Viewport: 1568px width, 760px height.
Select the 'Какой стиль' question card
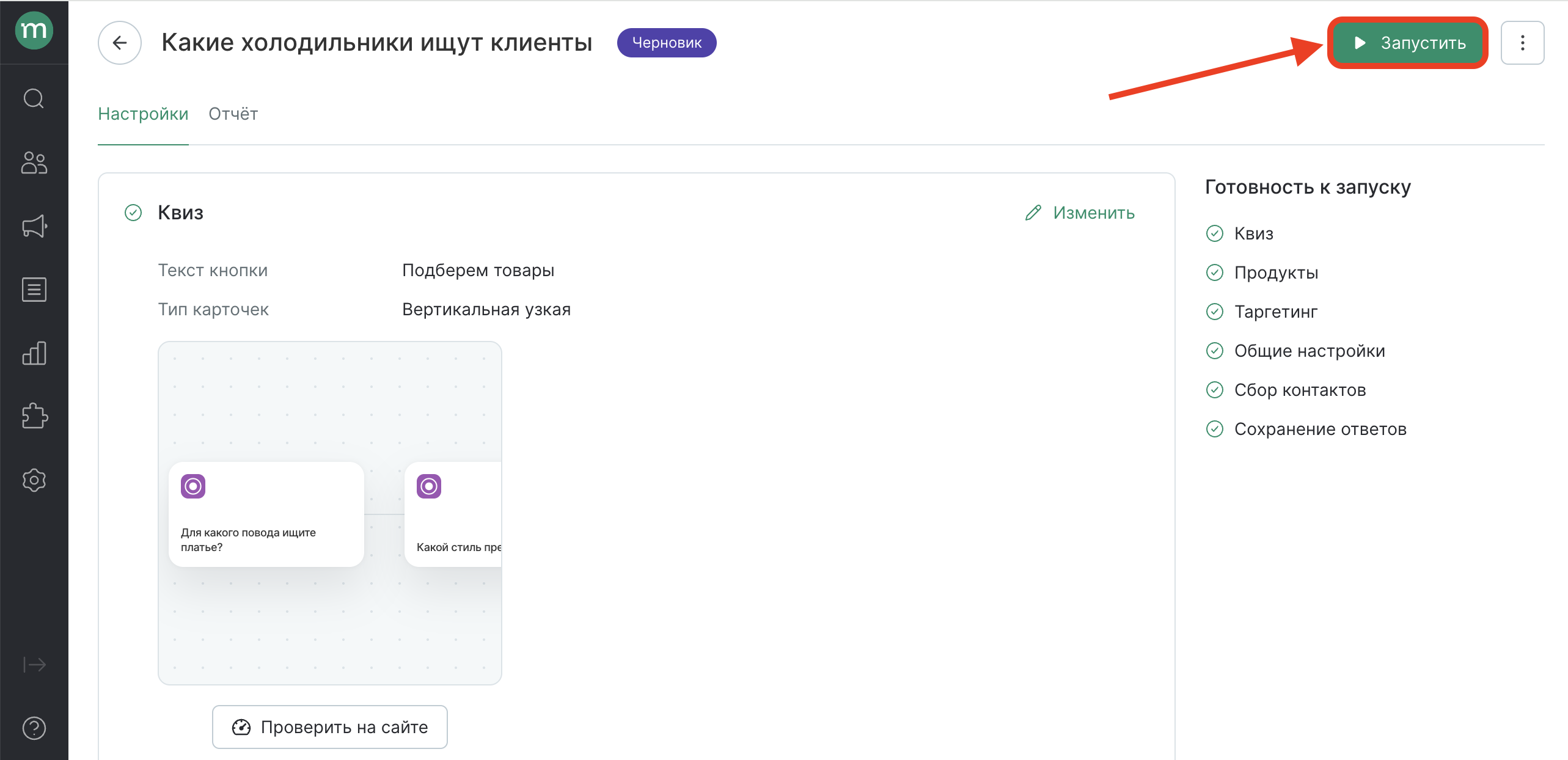pos(453,514)
